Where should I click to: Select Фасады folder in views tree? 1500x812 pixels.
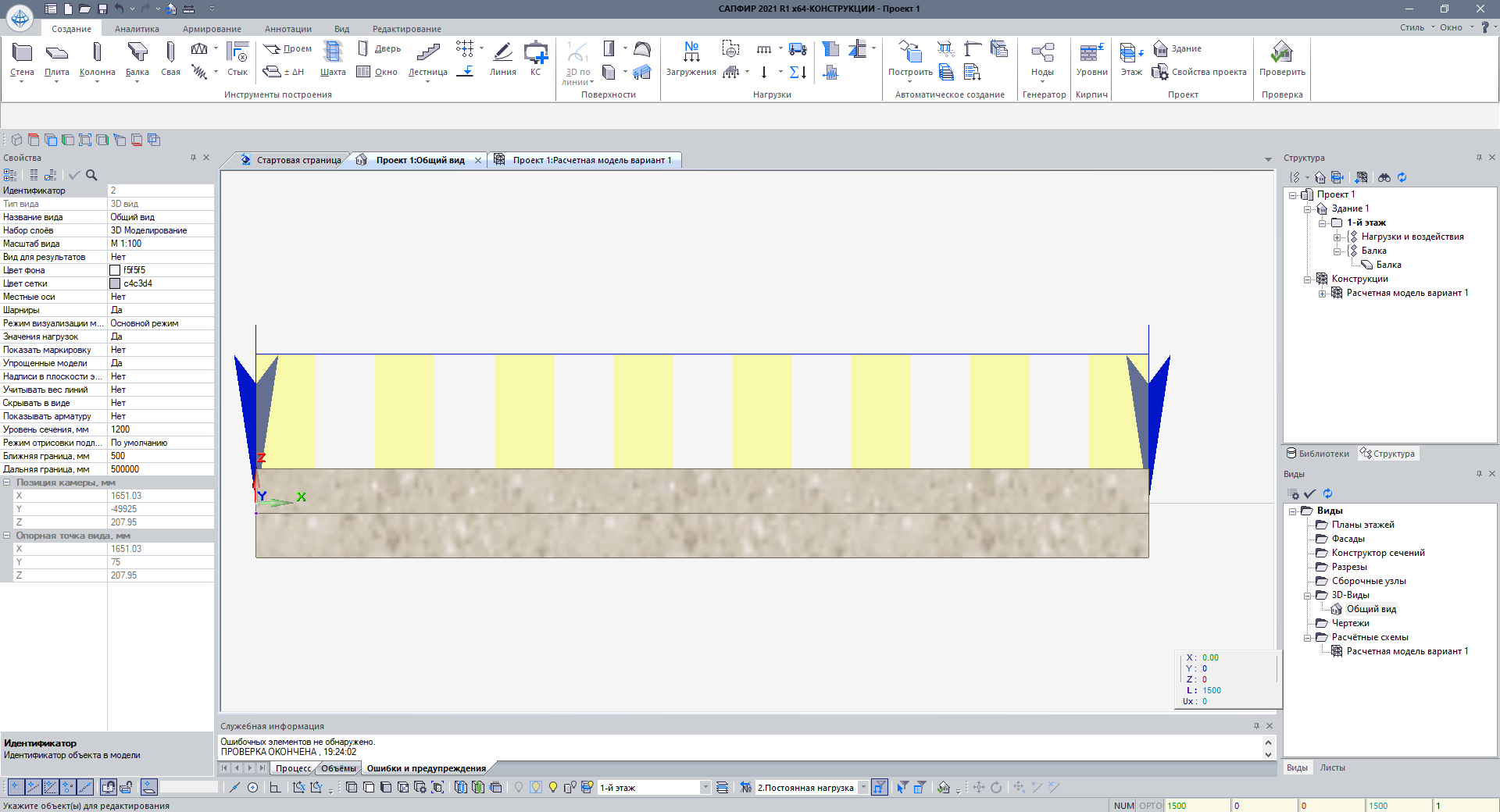(x=1348, y=539)
